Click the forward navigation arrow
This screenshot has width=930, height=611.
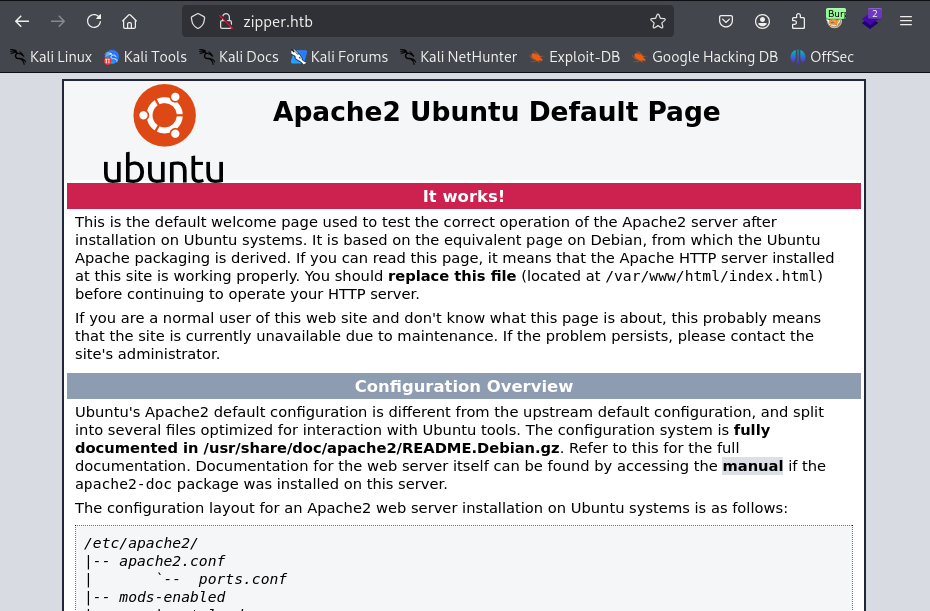(58, 21)
